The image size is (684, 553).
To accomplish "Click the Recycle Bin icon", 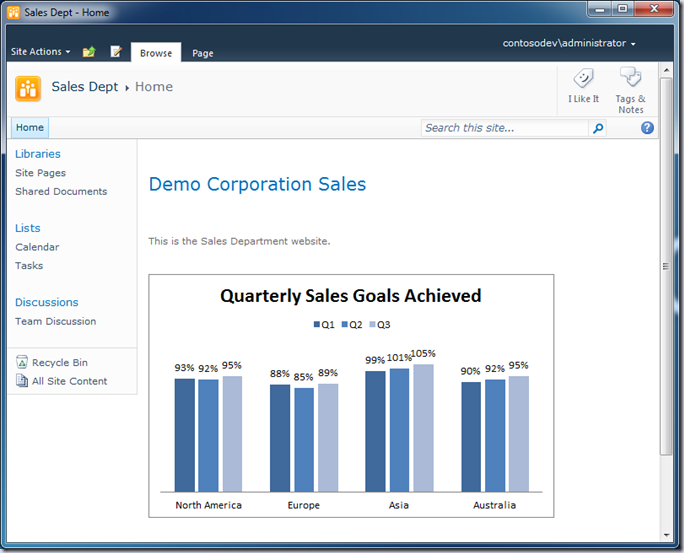I will tap(22, 362).
